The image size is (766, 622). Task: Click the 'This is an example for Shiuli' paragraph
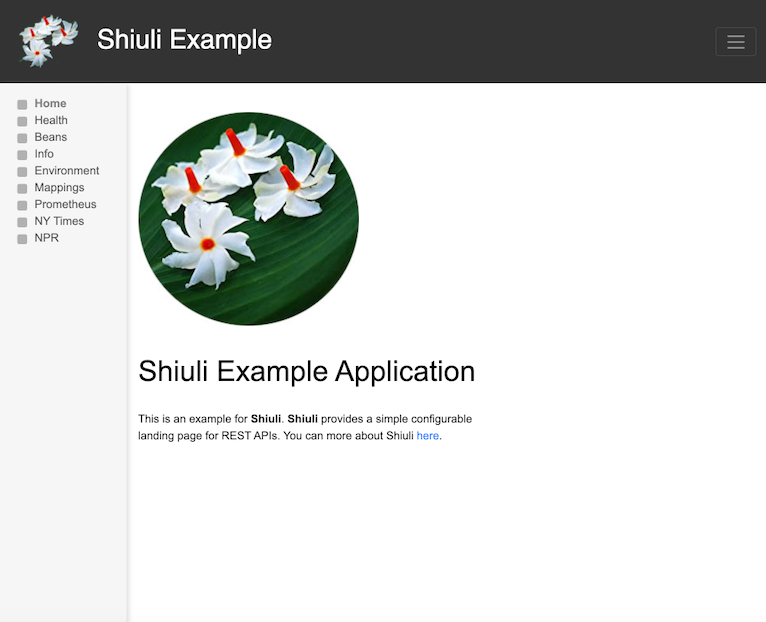coord(305,428)
